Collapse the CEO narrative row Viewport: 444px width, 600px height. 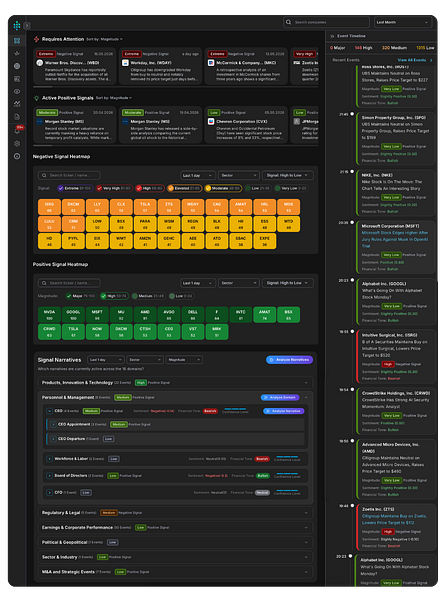pos(49,411)
